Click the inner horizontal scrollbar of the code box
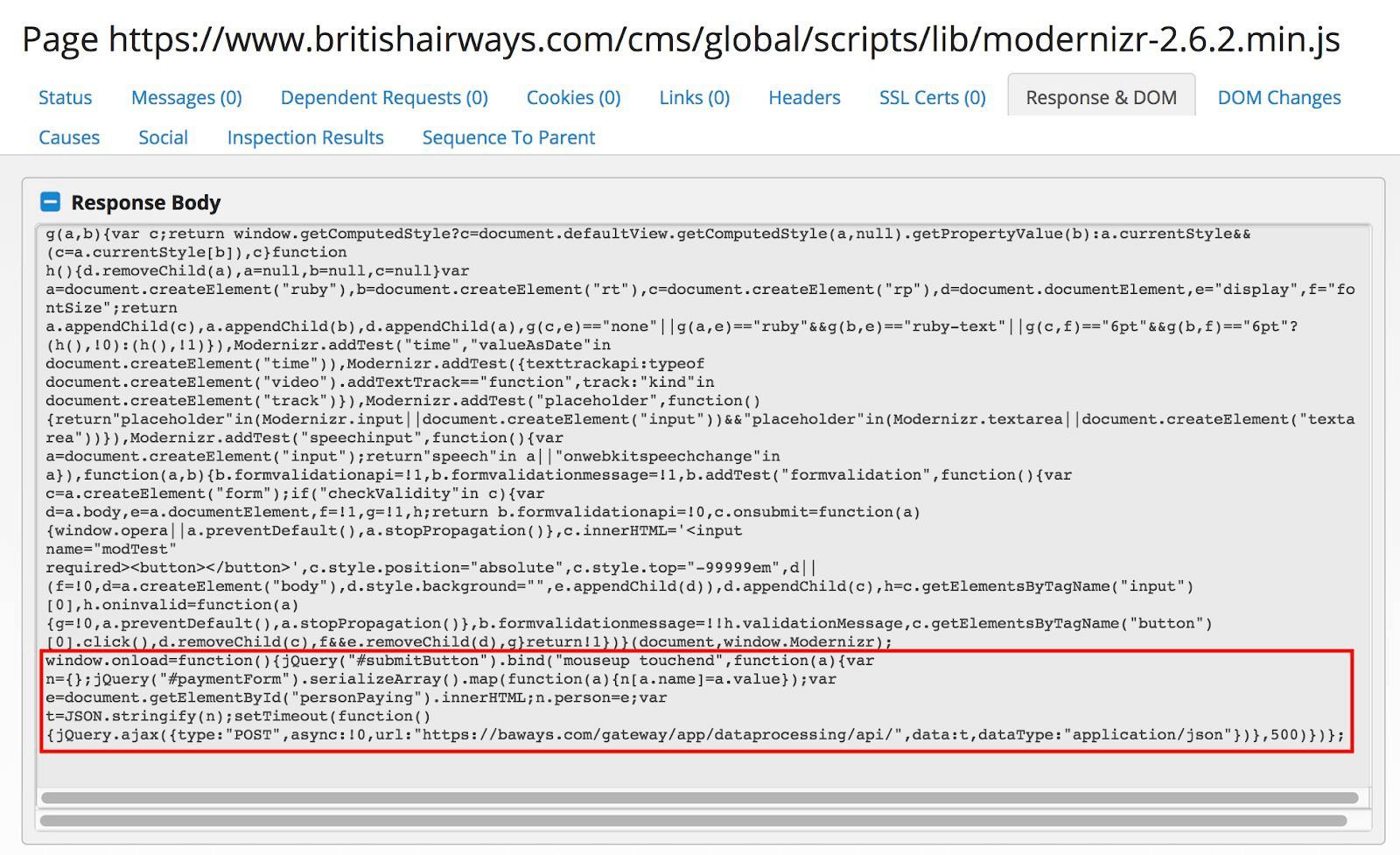1400x855 pixels. [x=699, y=798]
